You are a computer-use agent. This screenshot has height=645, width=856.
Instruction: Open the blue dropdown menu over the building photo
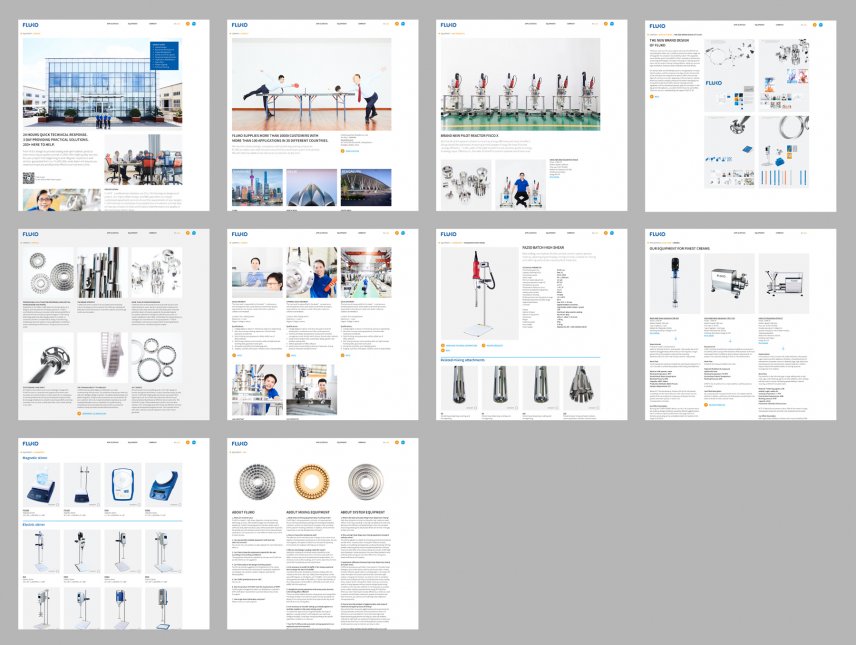coord(165,55)
